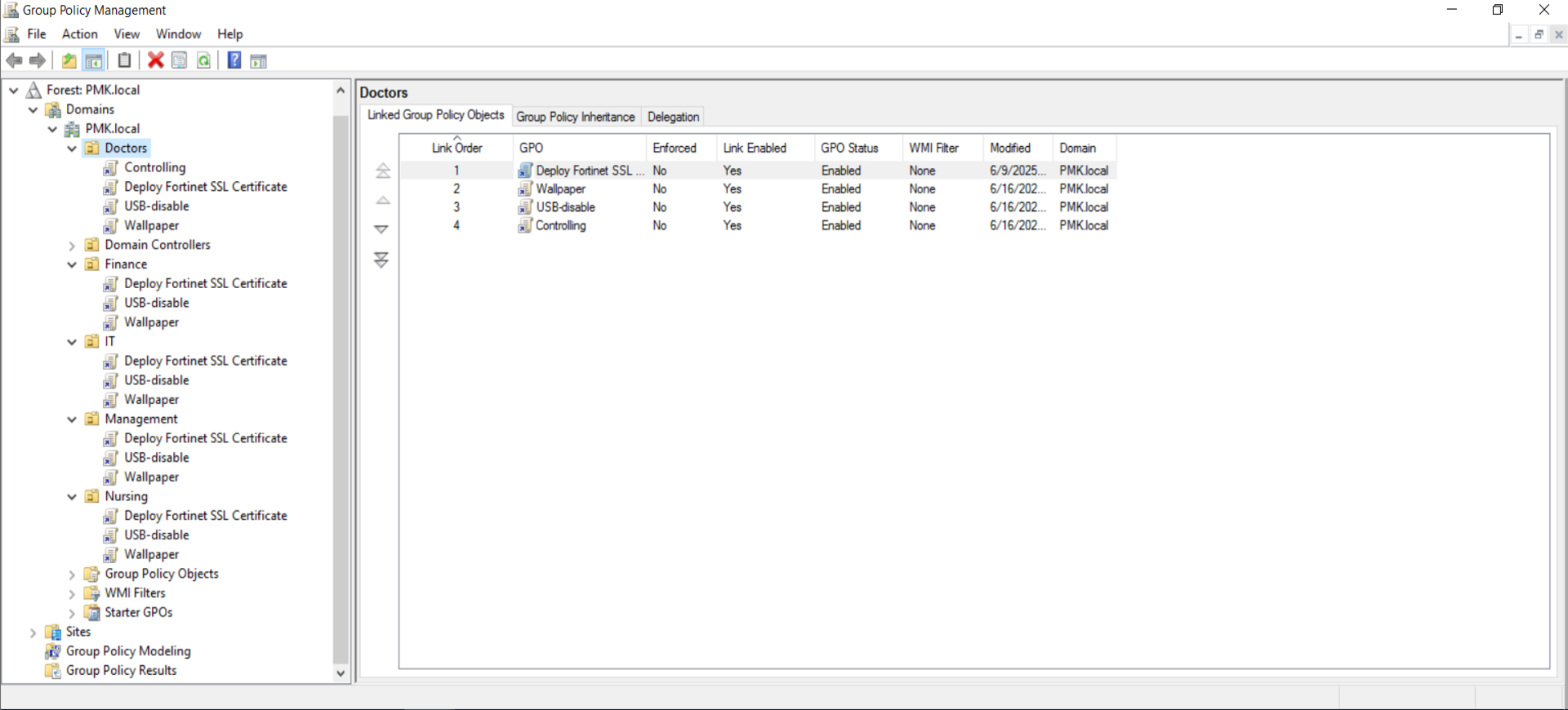Sort list by GPO Status column header
The width and height of the screenshot is (1568, 710).
click(x=849, y=148)
